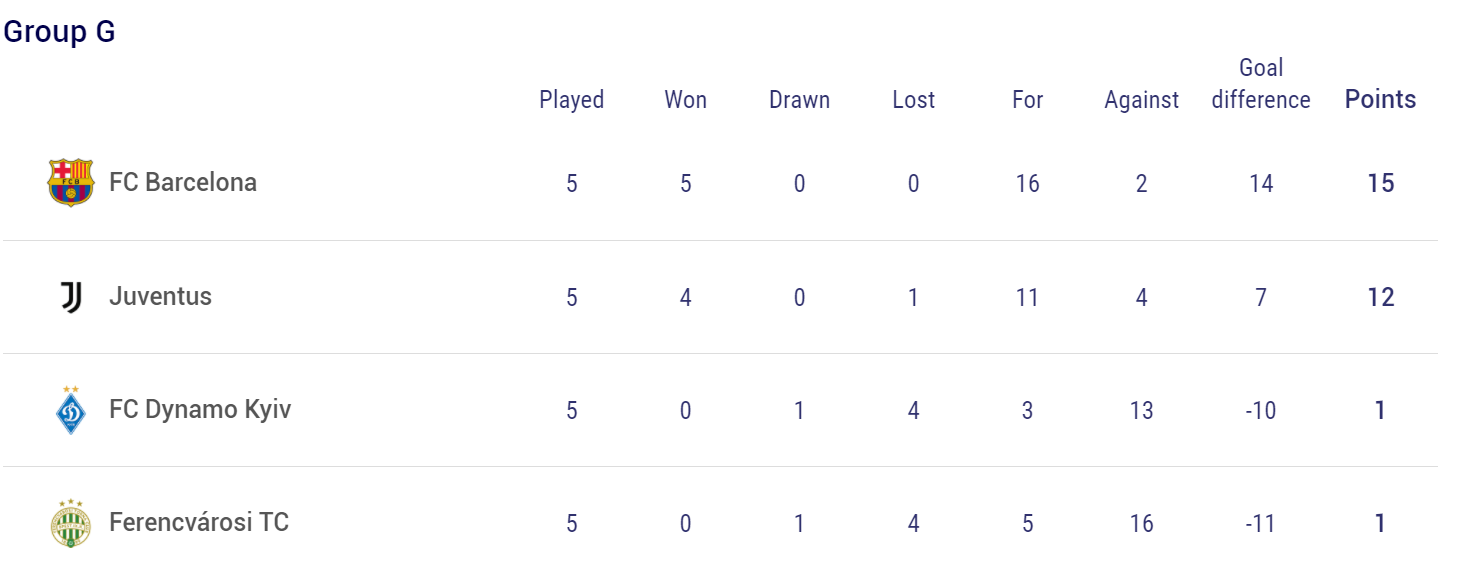Click Ferencvárosi's -11 goal difference value
This screenshot has height=579, width=1462.
click(x=1261, y=523)
